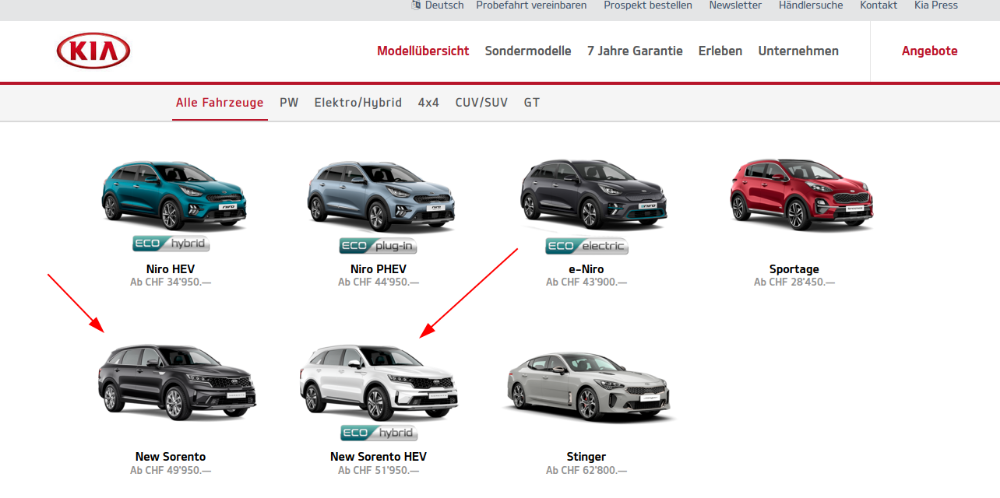Click the New Sorento HEV model name
Screen dimensions: 1000x498
(x=378, y=457)
